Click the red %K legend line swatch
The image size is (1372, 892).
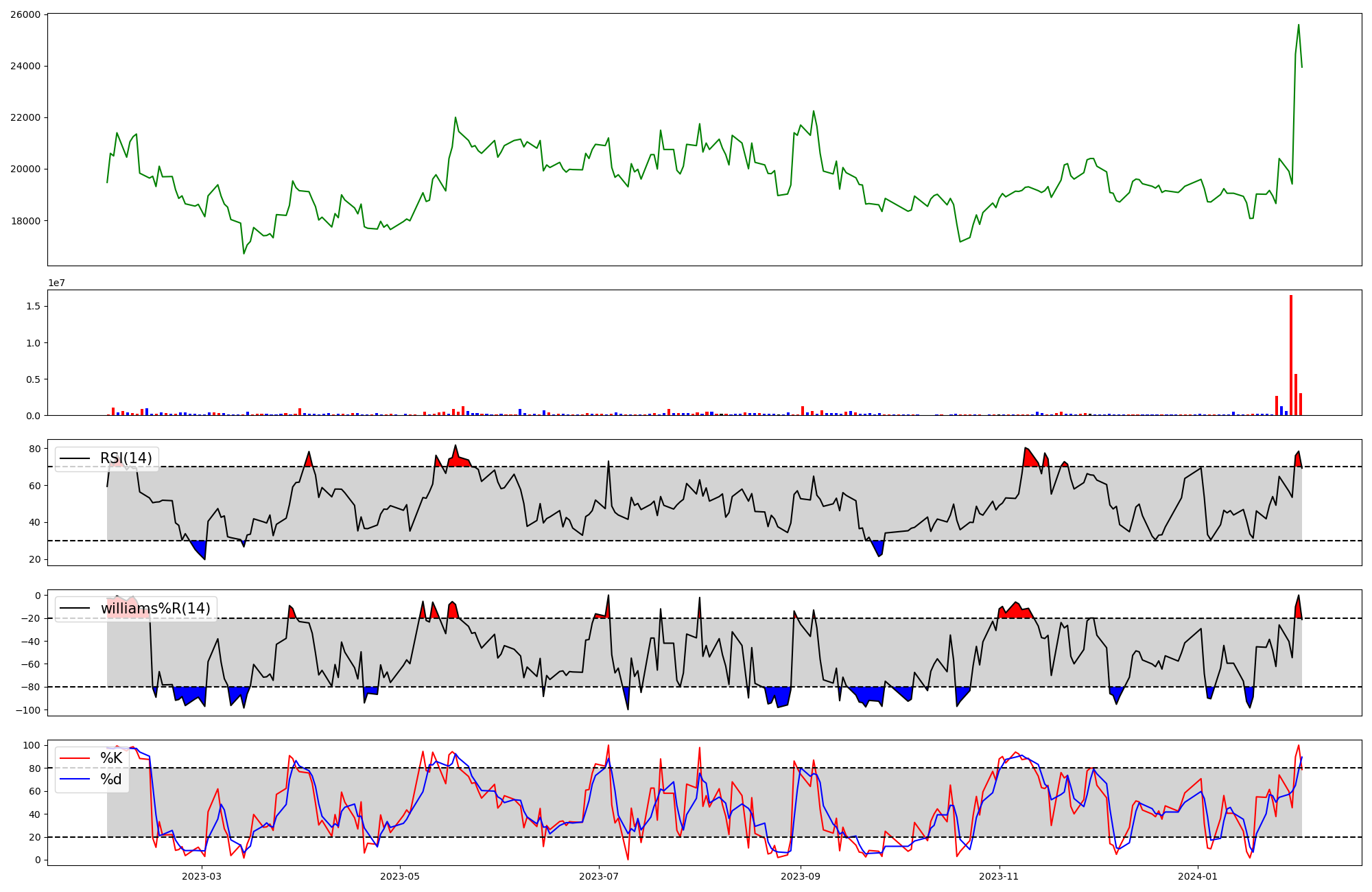(74, 758)
